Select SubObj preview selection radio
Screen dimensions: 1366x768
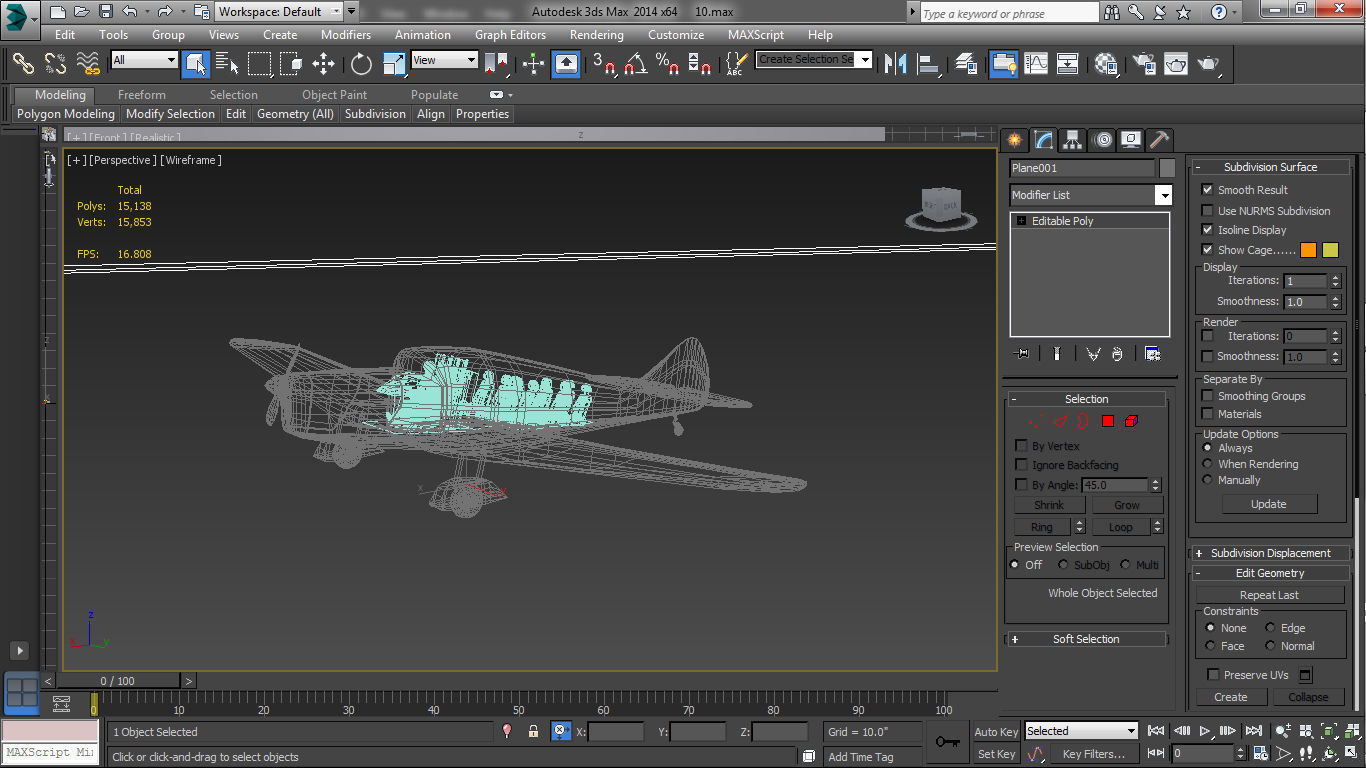pyautogui.click(x=1063, y=565)
